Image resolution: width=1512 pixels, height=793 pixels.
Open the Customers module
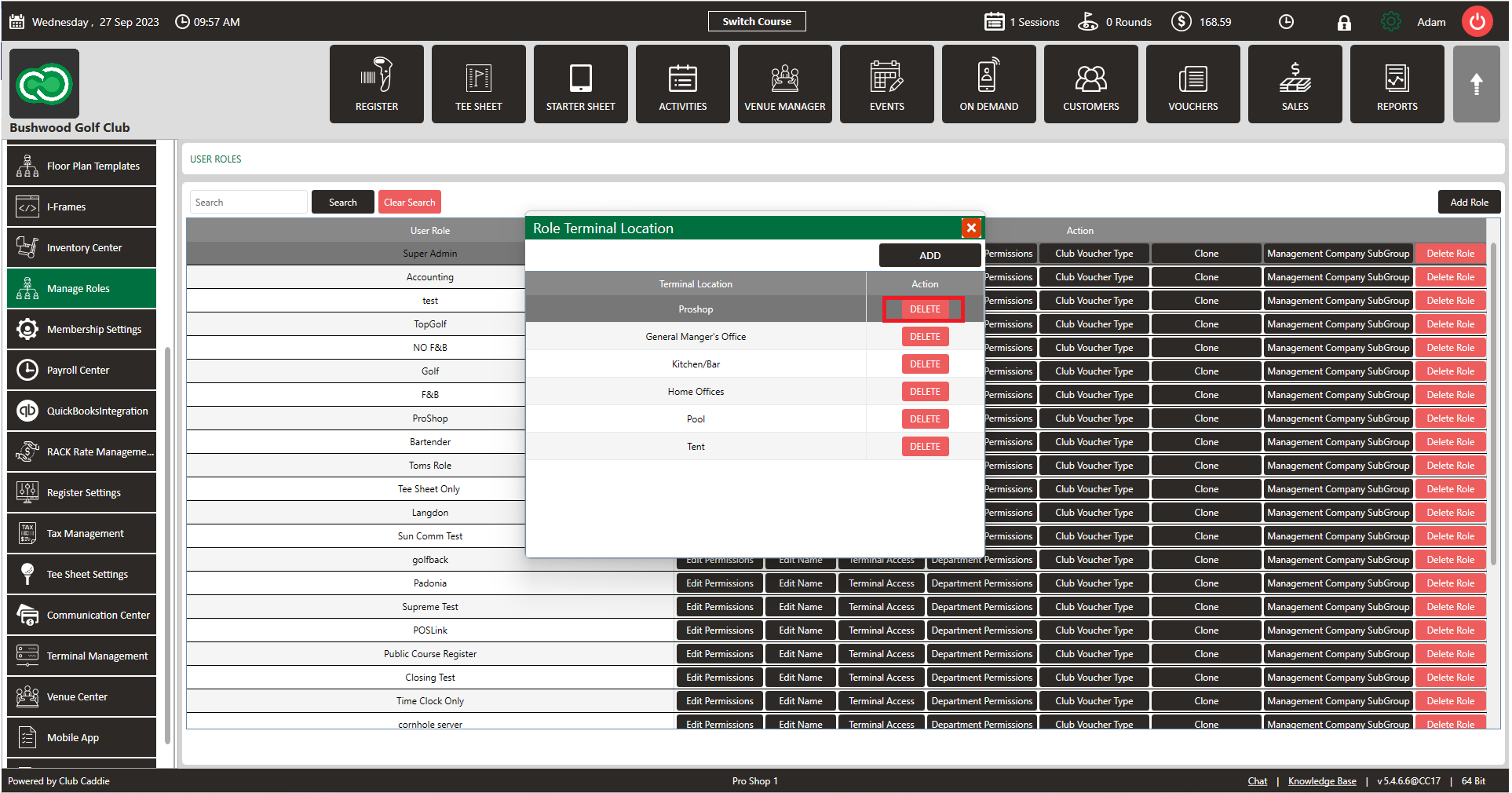click(1090, 84)
